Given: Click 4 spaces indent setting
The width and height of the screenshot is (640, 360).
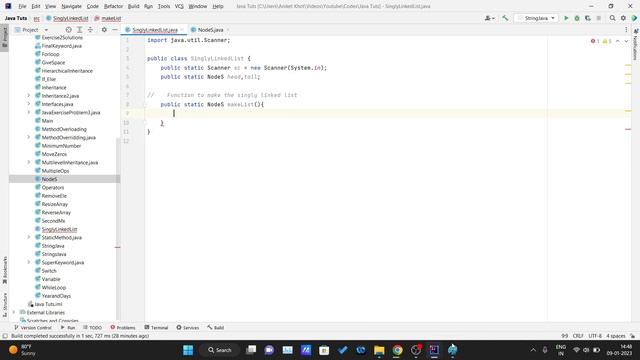Looking at the screenshot, I should [616, 336].
